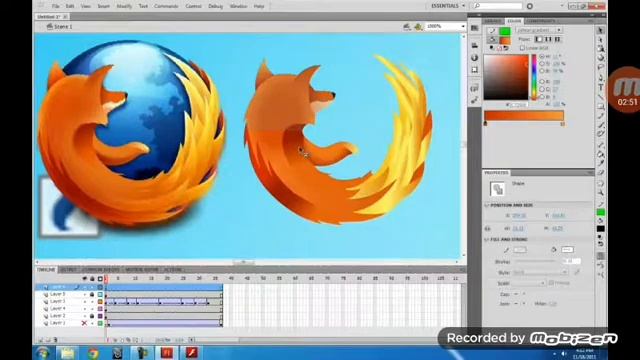Select the Eraser tool
This screenshot has height=360, width=640.
coord(600,173)
